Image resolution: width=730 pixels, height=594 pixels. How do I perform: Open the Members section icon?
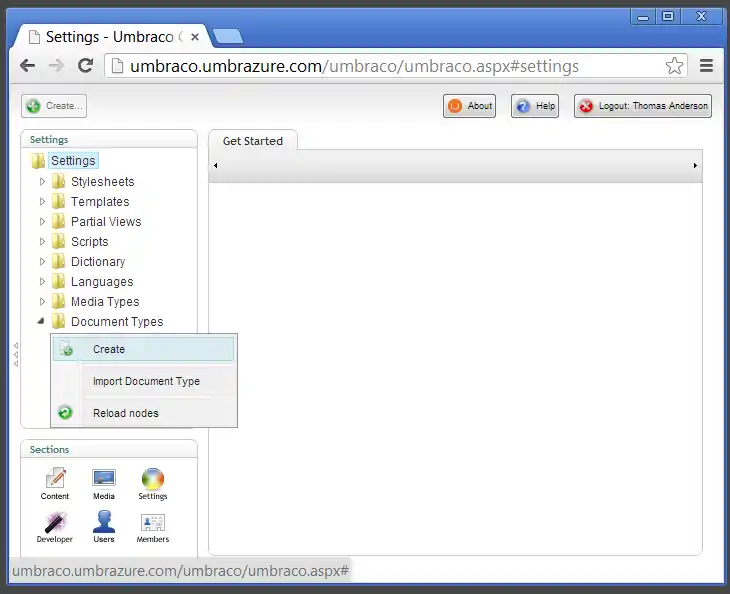[x=153, y=522]
